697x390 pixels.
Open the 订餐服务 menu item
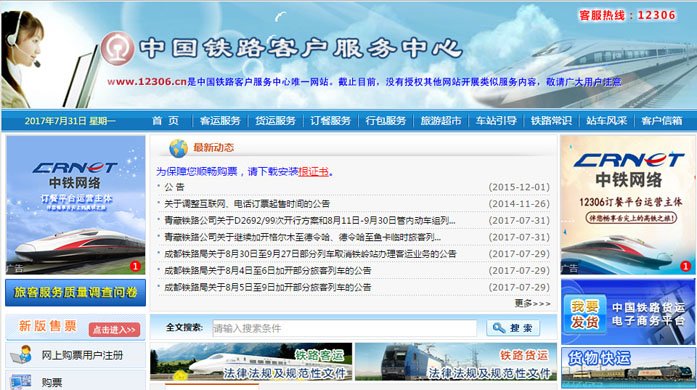pyautogui.click(x=330, y=121)
